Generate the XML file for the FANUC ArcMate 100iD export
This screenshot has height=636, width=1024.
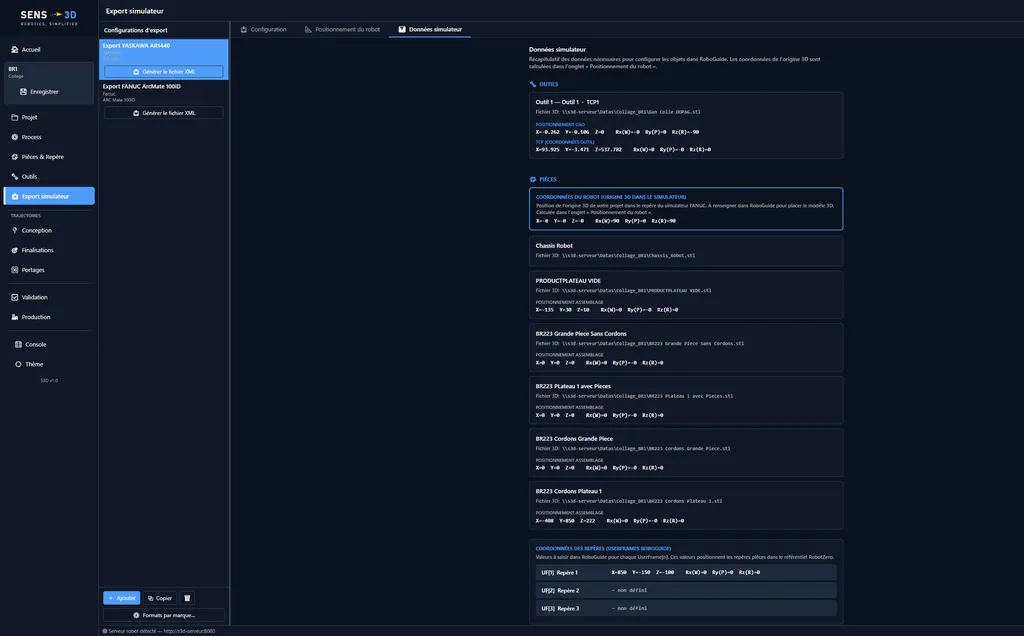click(x=164, y=113)
